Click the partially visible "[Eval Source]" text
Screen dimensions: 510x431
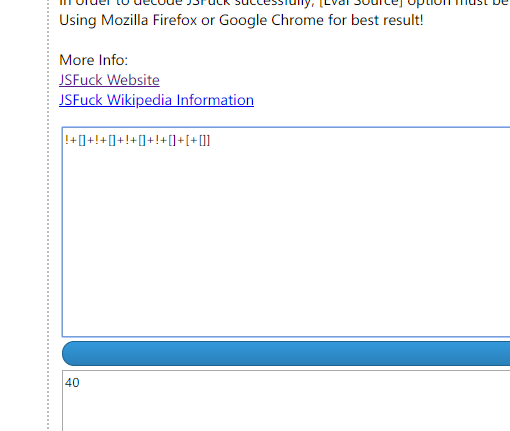pos(361,3)
